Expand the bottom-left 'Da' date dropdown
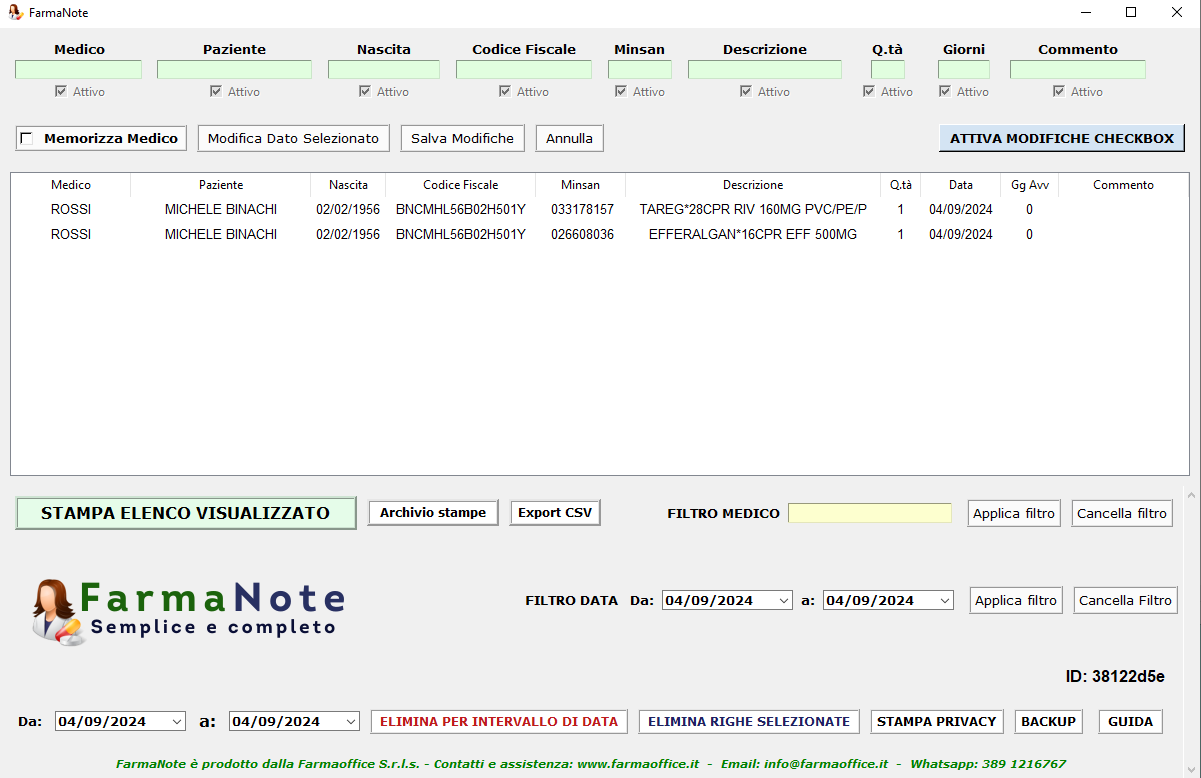Viewport: 1201px width, 778px height. 177,722
